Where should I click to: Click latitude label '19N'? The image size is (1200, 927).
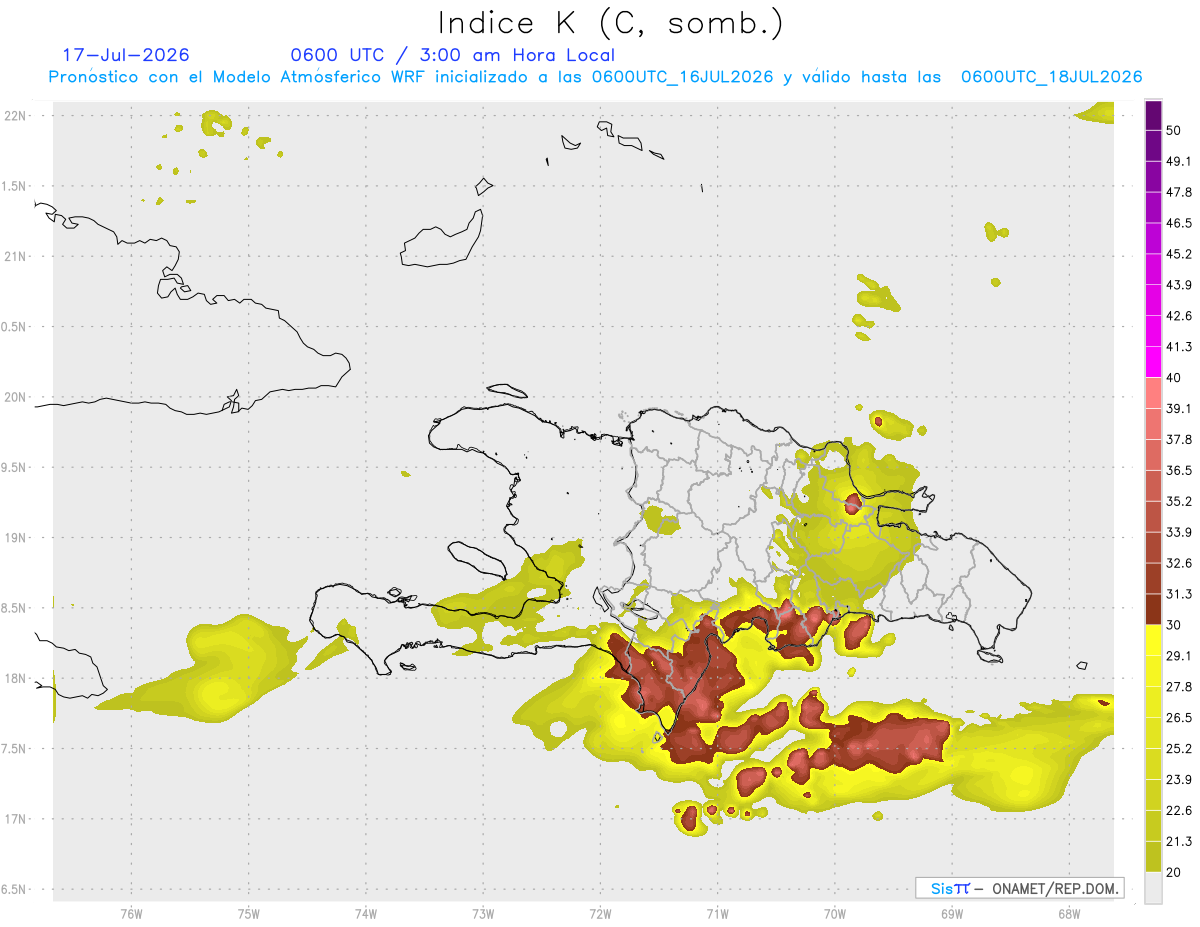point(15,538)
